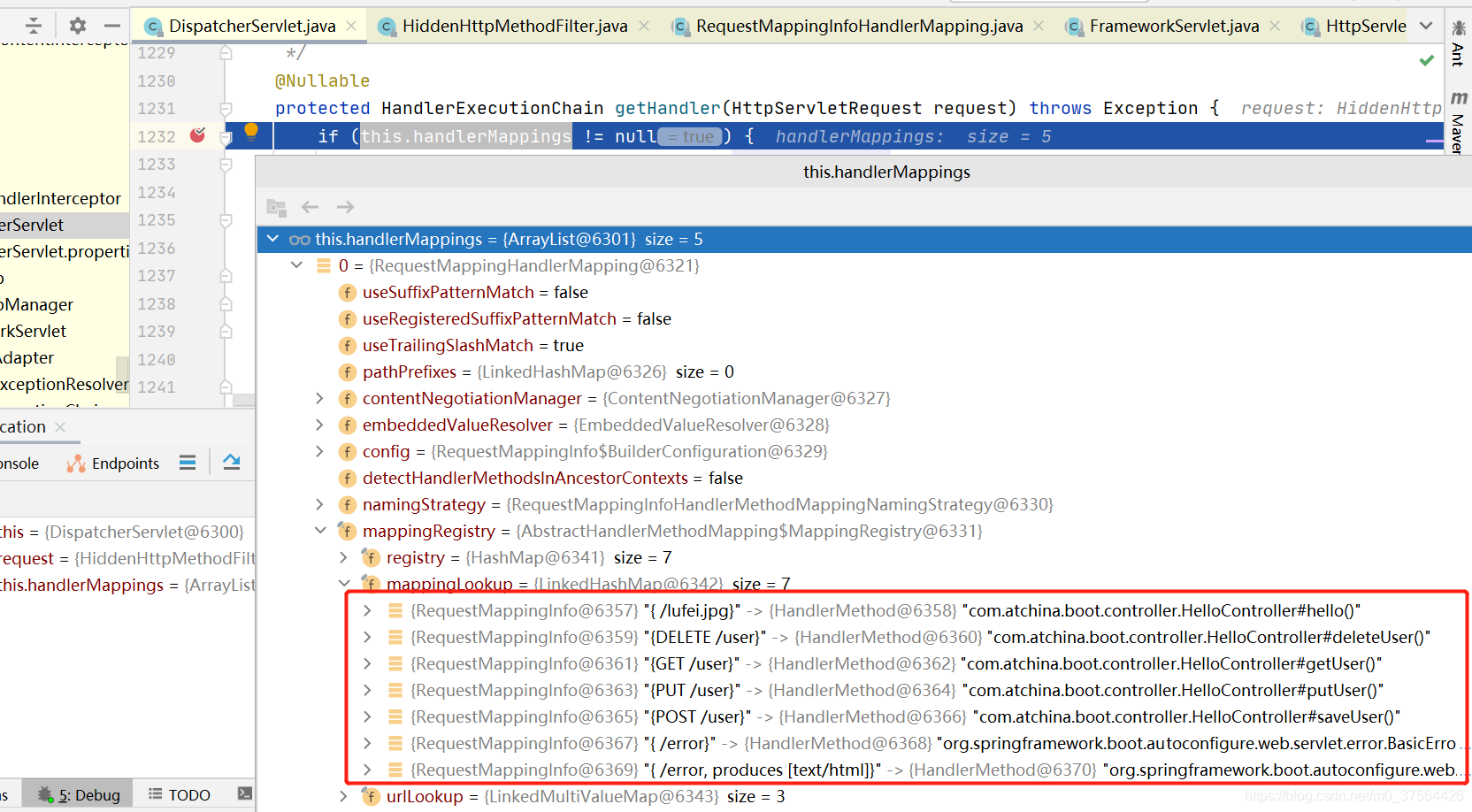
Task: Open the project panel settings gear
Action: pyautogui.click(x=78, y=26)
